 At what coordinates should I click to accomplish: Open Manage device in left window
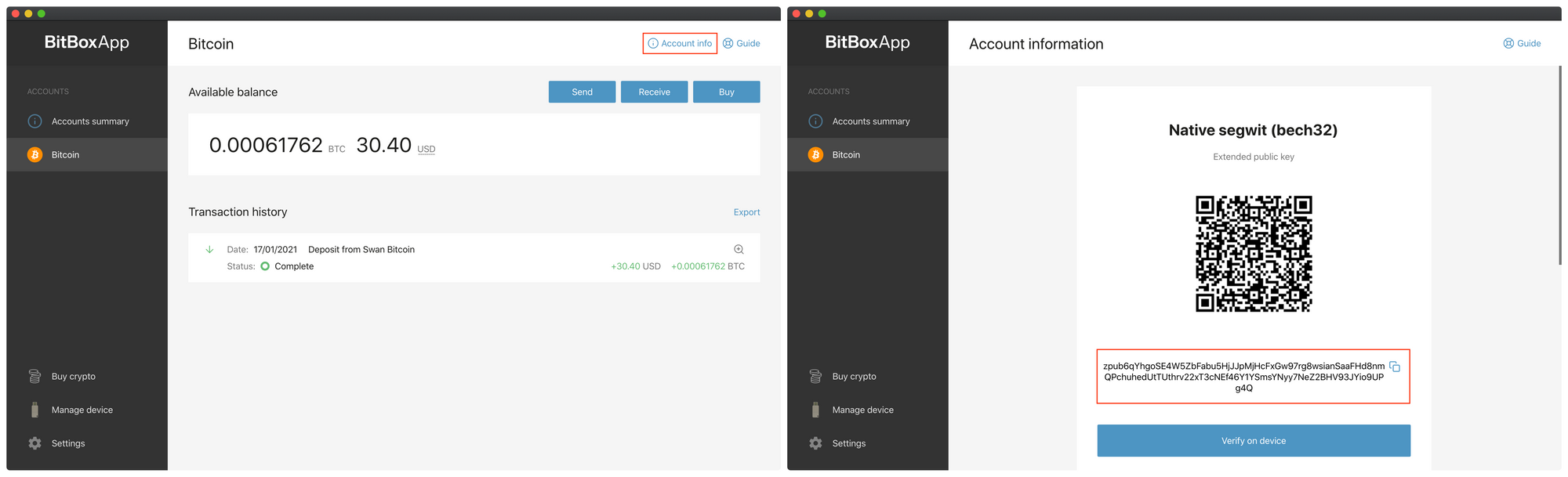(x=87, y=410)
